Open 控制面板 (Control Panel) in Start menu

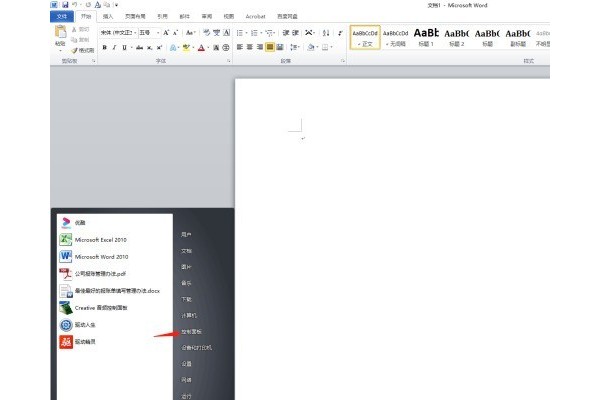(x=191, y=331)
